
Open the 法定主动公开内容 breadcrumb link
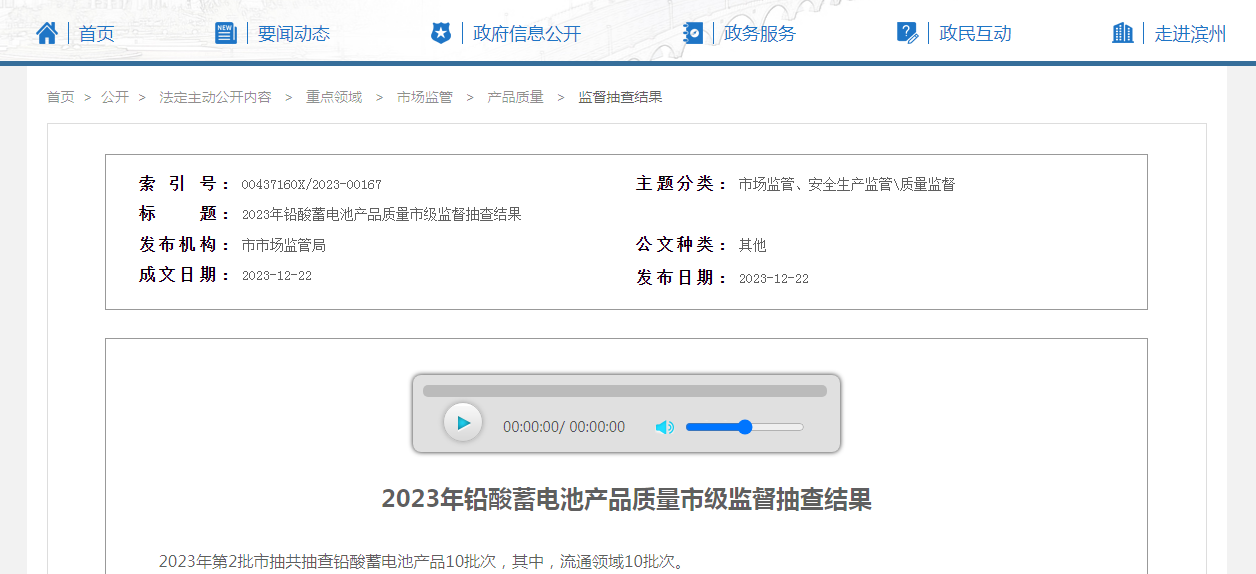(215, 97)
